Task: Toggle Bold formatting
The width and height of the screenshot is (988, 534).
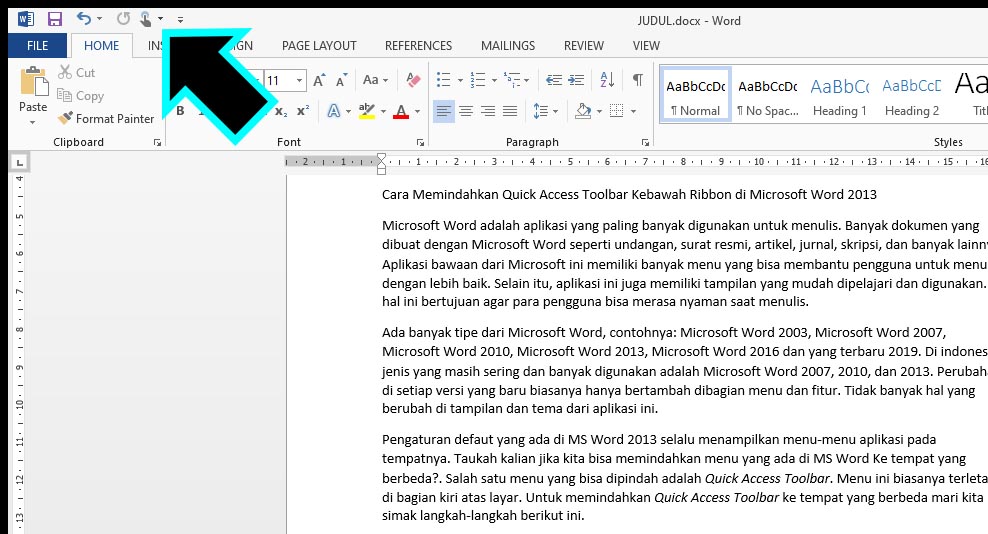Action: pos(180,111)
